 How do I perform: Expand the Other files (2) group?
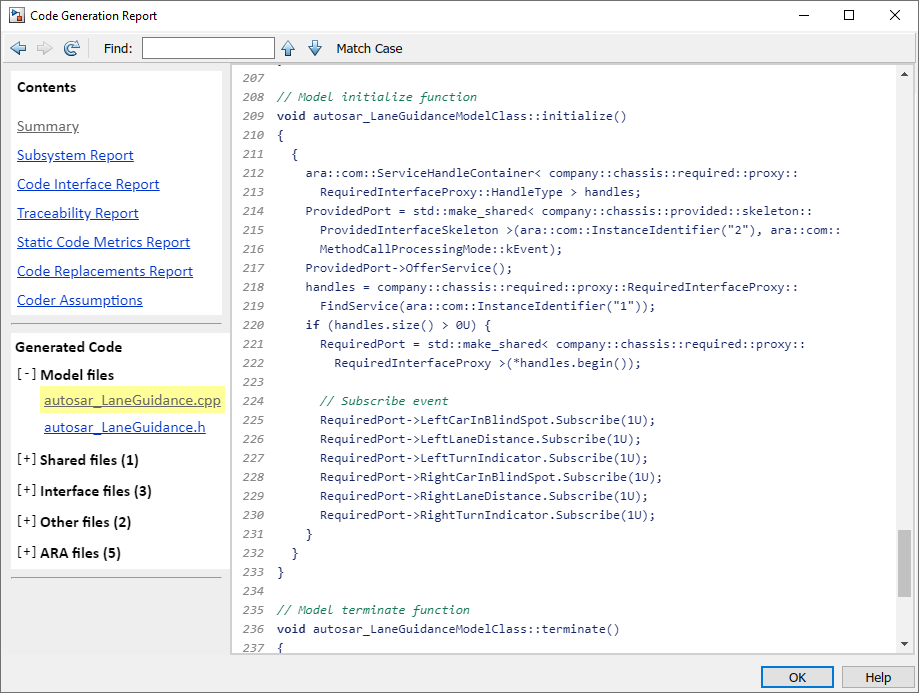coord(26,522)
